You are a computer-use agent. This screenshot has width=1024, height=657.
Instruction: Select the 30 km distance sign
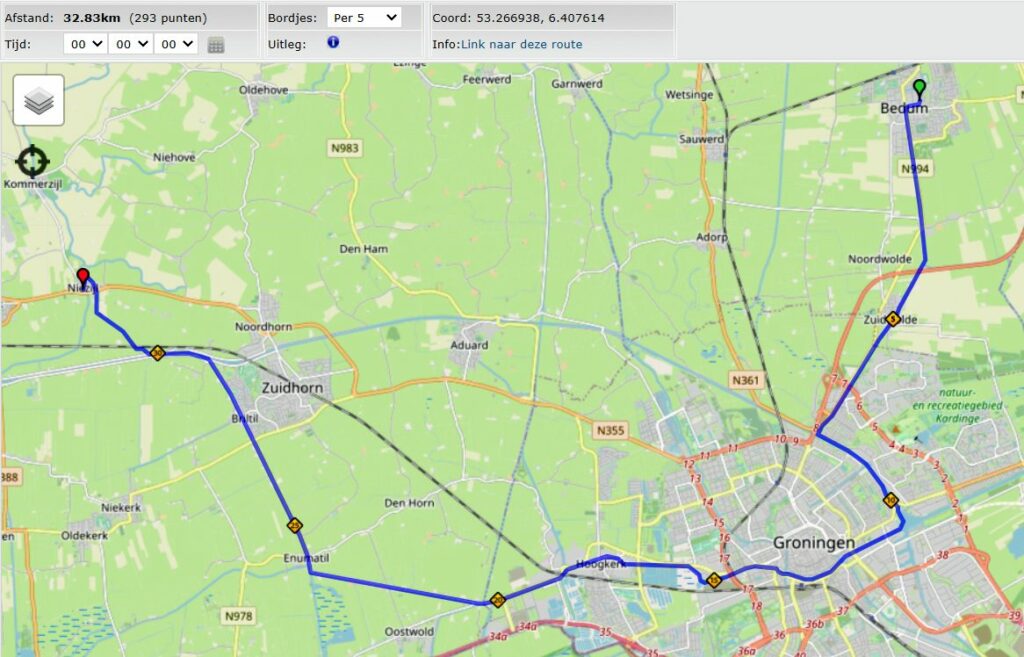[157, 353]
